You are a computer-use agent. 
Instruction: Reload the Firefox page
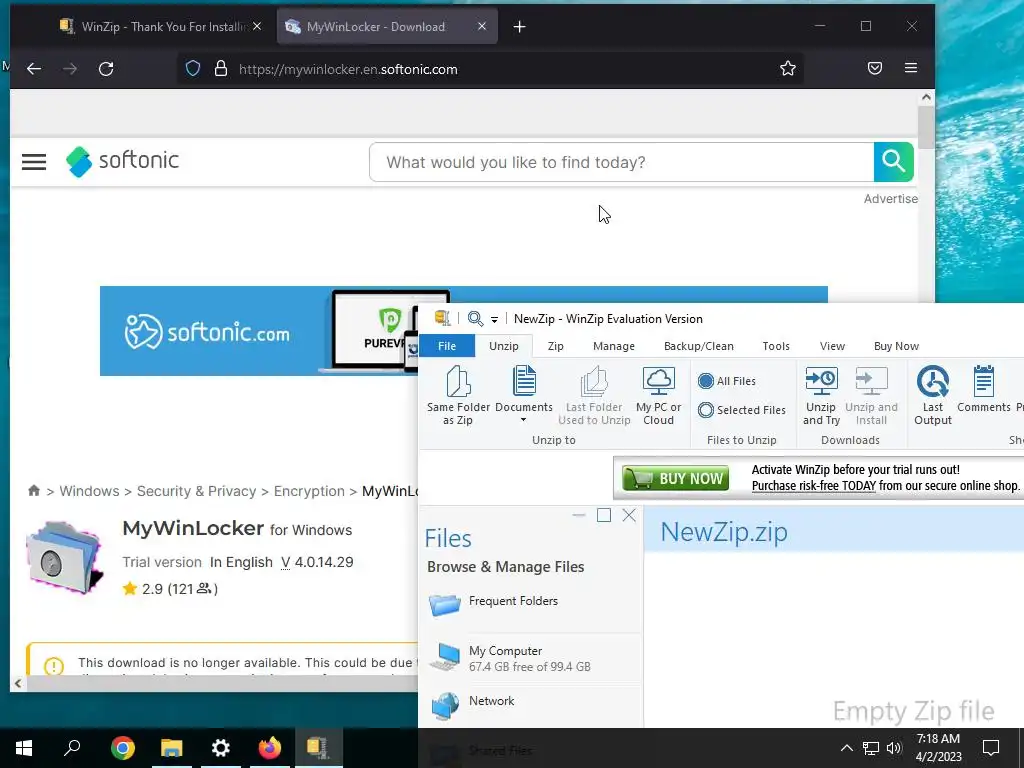(106, 69)
